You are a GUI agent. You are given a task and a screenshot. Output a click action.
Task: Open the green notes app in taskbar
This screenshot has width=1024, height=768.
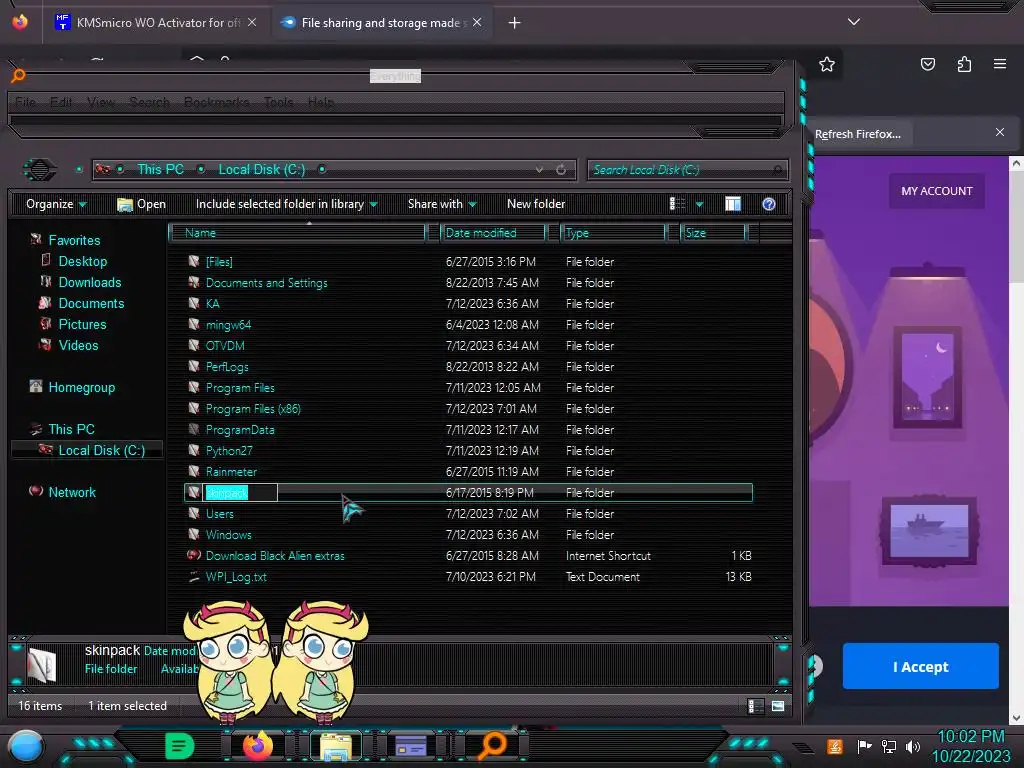tap(179, 745)
